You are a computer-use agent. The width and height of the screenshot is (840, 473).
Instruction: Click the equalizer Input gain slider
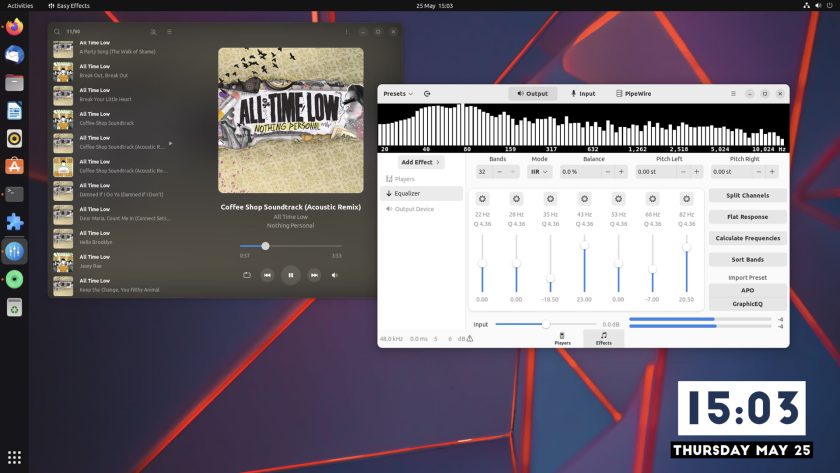545,324
